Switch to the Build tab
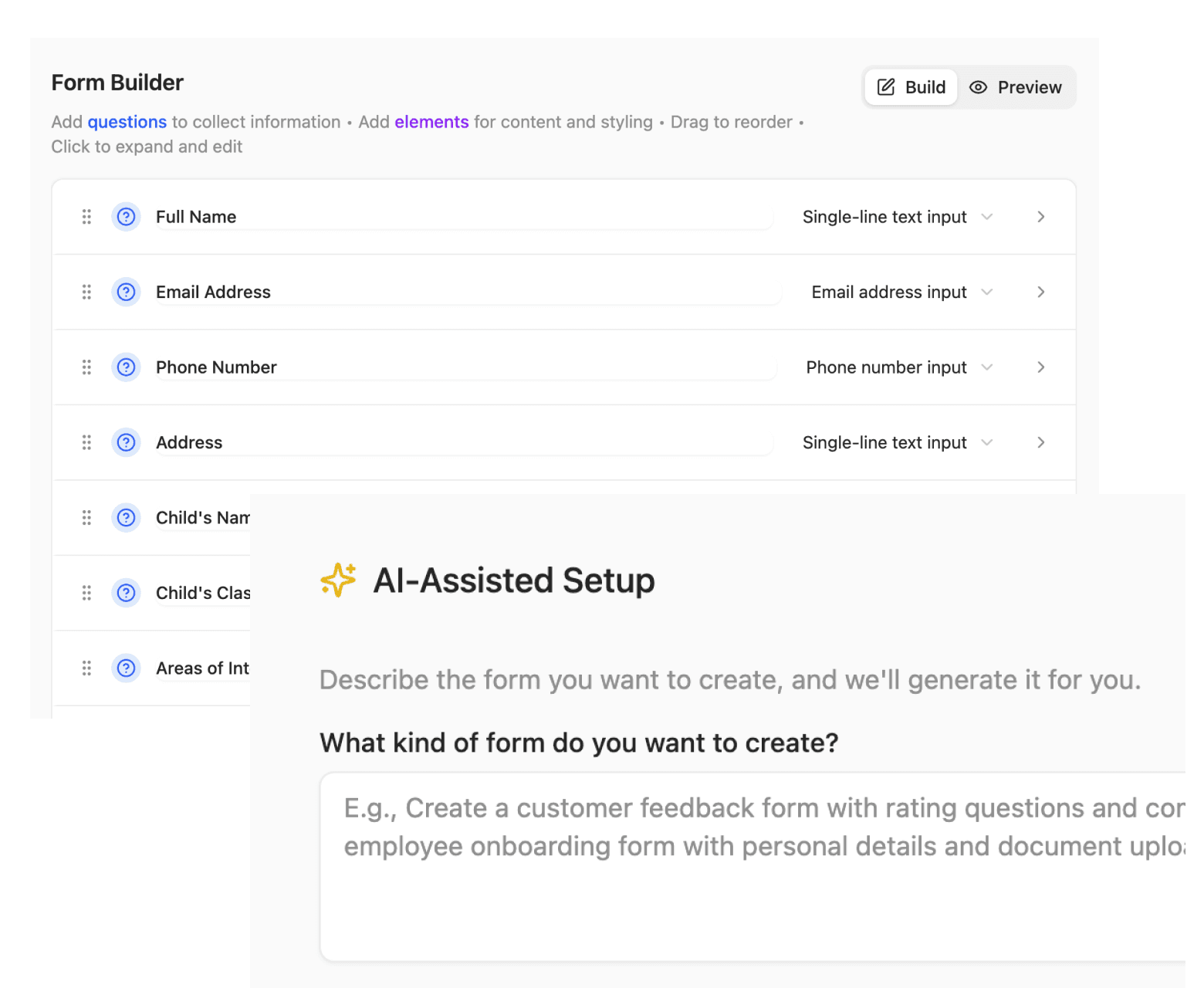 coord(911,86)
